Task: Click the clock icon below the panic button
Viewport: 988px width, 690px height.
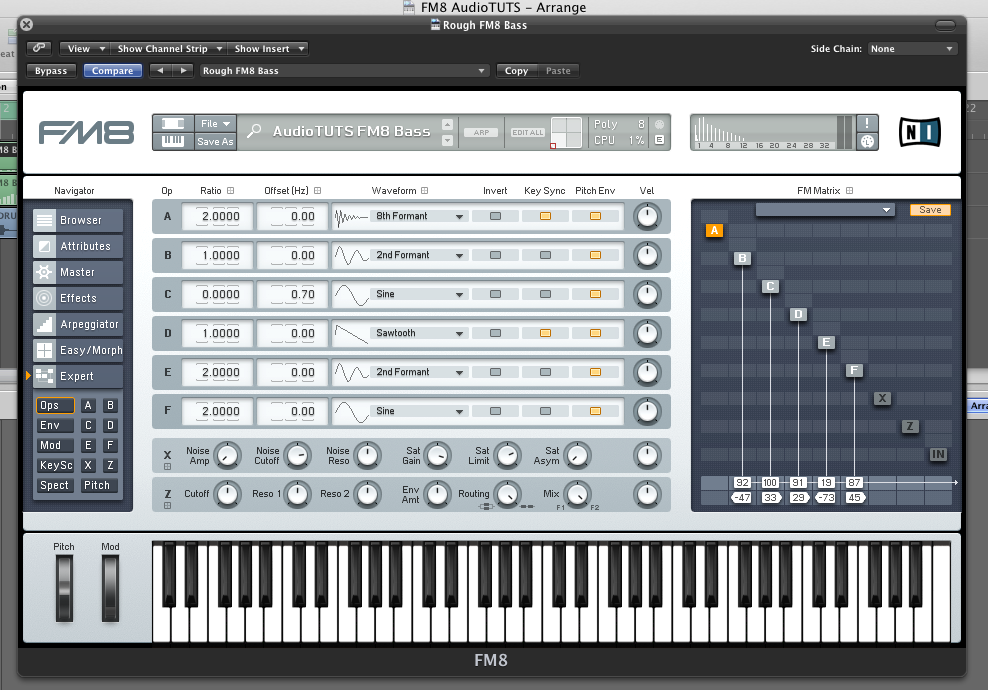Action: (x=867, y=141)
